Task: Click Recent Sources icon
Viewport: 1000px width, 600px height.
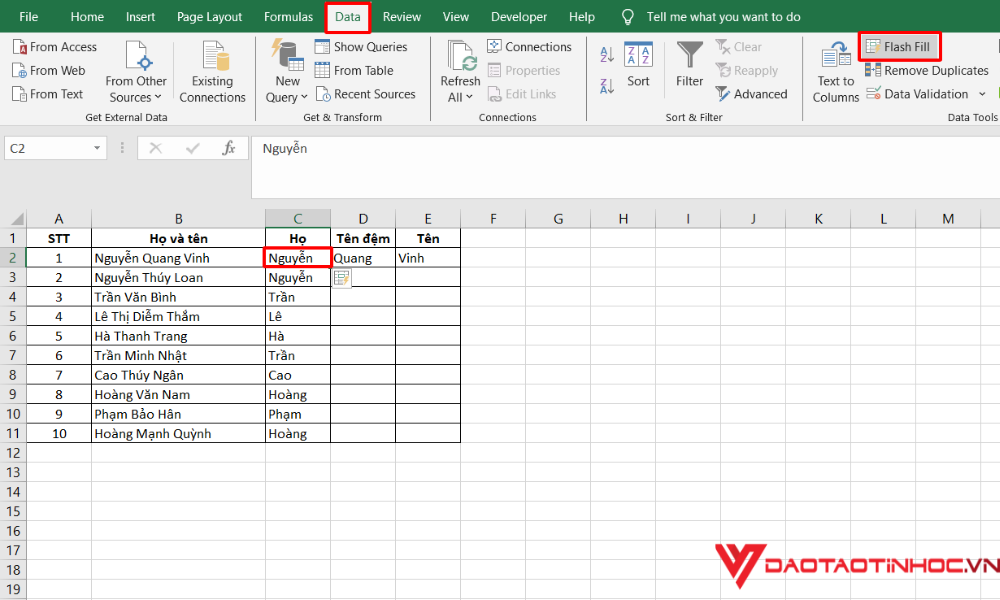Action: [x=323, y=94]
